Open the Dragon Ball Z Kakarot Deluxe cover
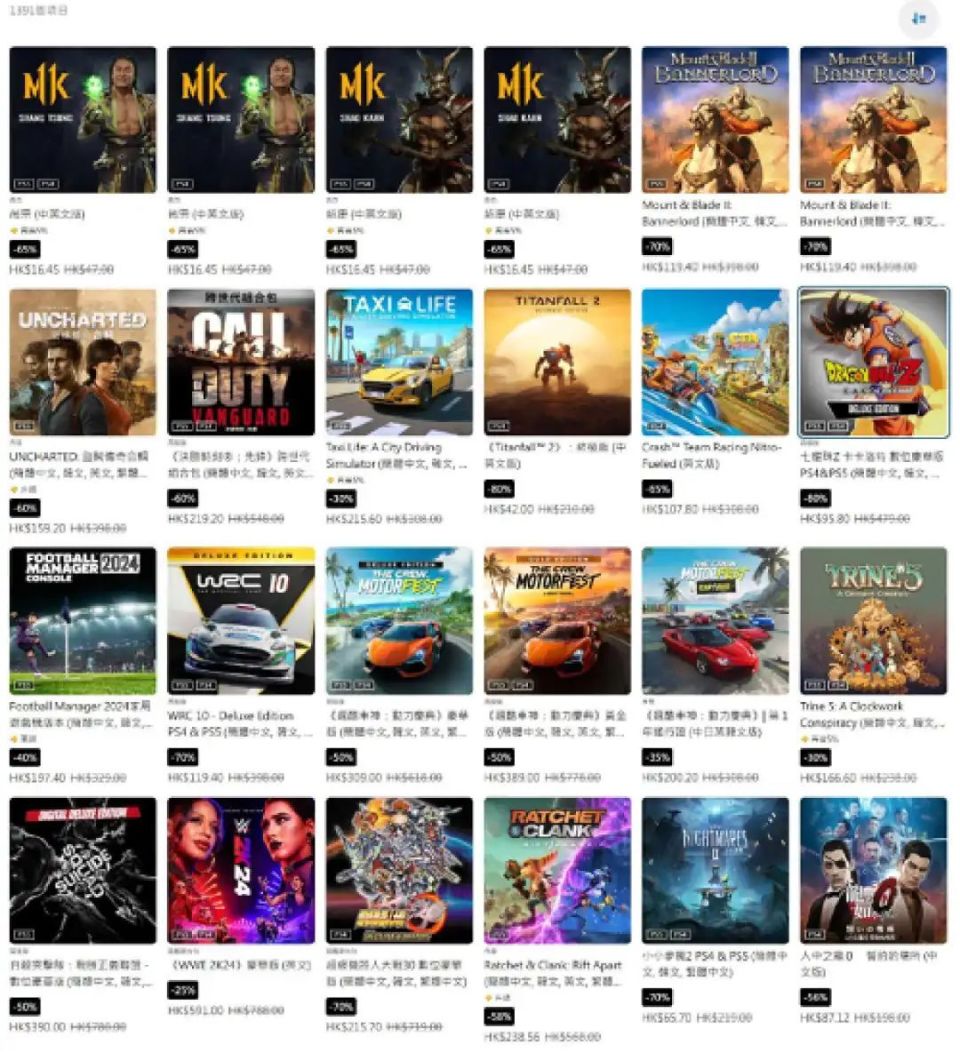 pos(873,363)
